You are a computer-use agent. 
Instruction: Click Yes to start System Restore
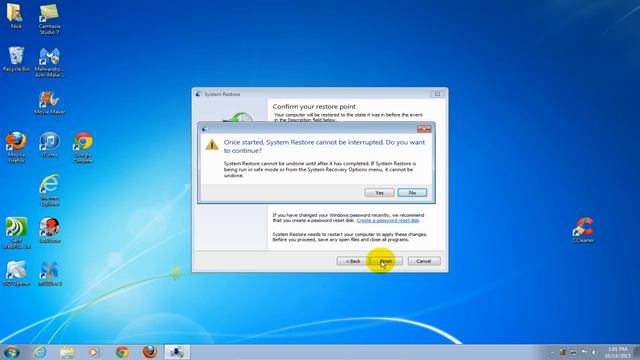pyautogui.click(x=379, y=193)
